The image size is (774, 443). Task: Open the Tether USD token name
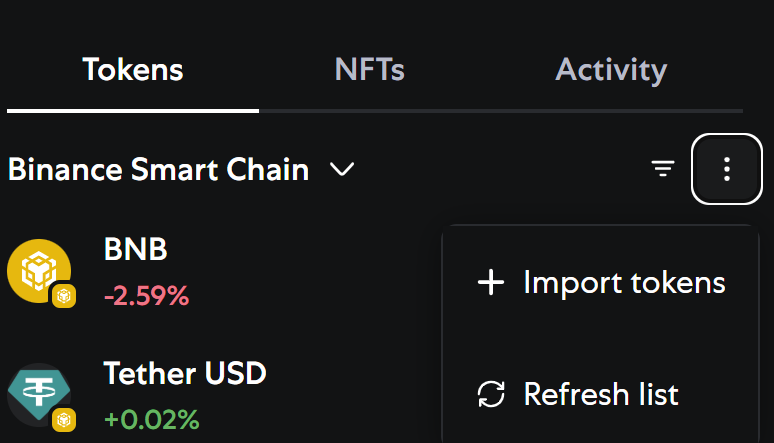pyautogui.click(x=185, y=374)
